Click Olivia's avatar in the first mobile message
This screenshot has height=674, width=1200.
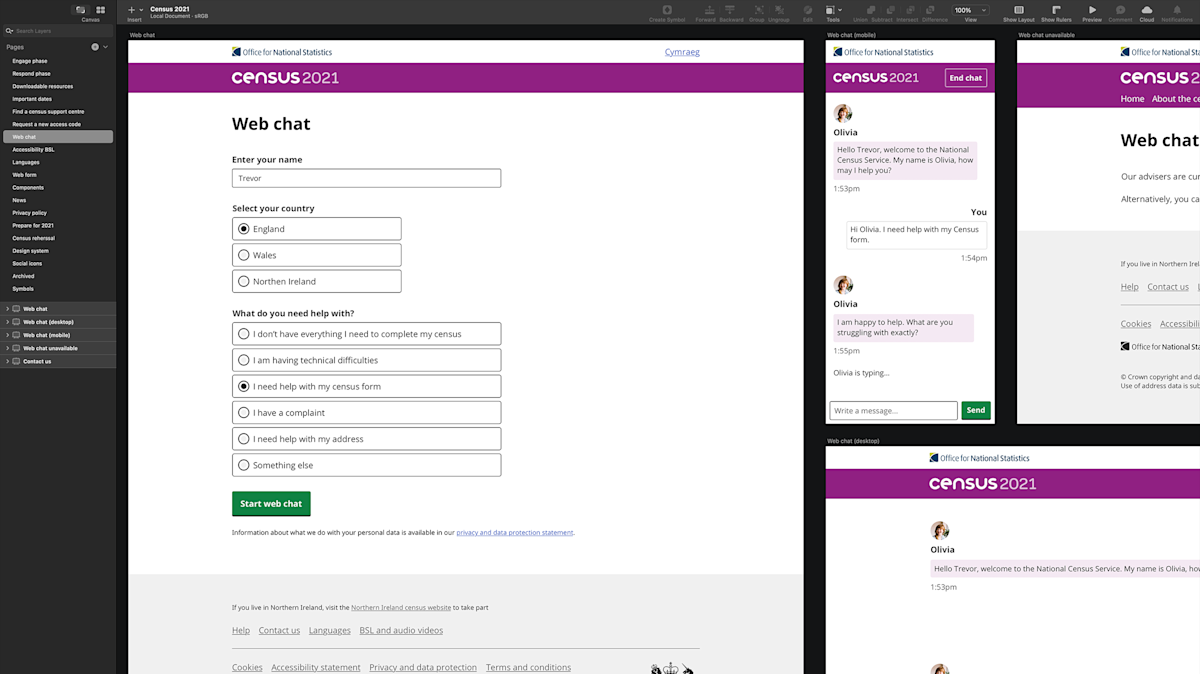(x=843, y=113)
